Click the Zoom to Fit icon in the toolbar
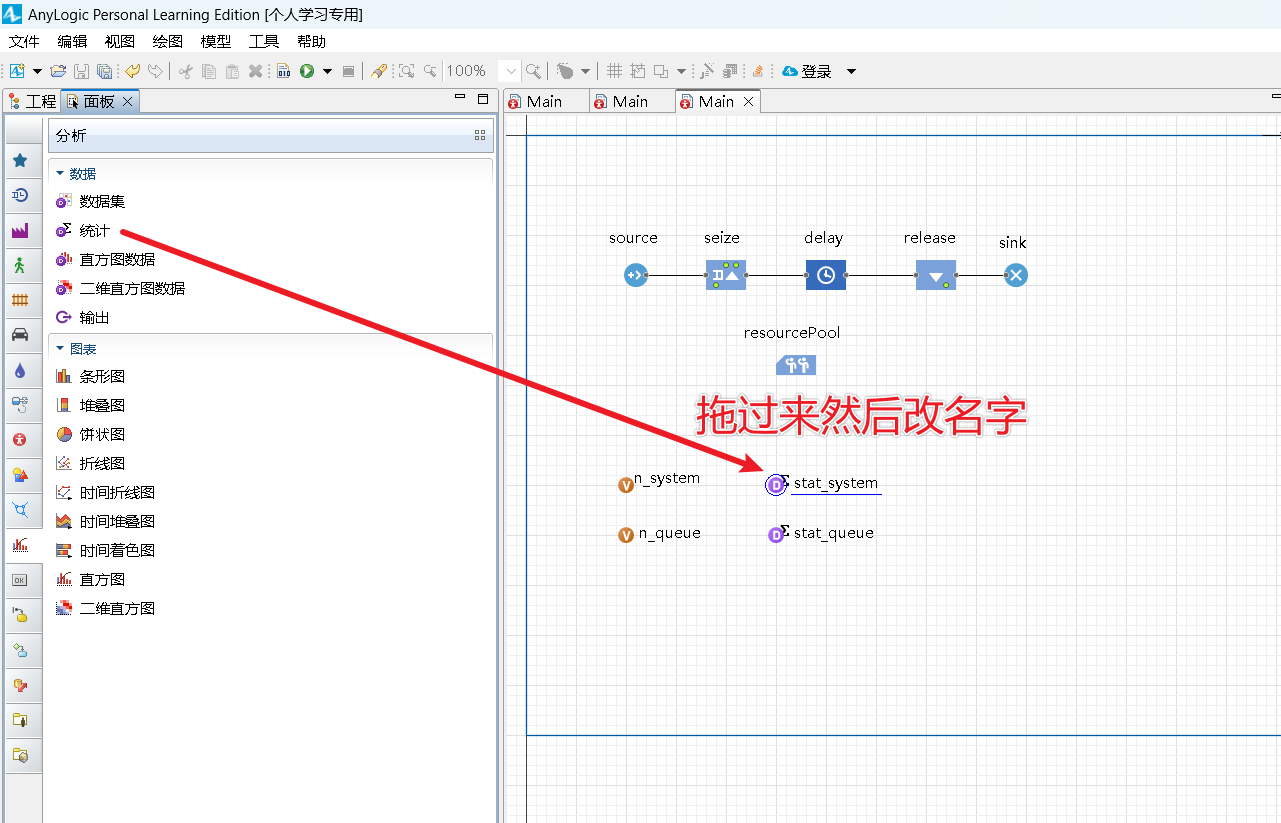Viewport: 1281px width, 823px height. 406,71
